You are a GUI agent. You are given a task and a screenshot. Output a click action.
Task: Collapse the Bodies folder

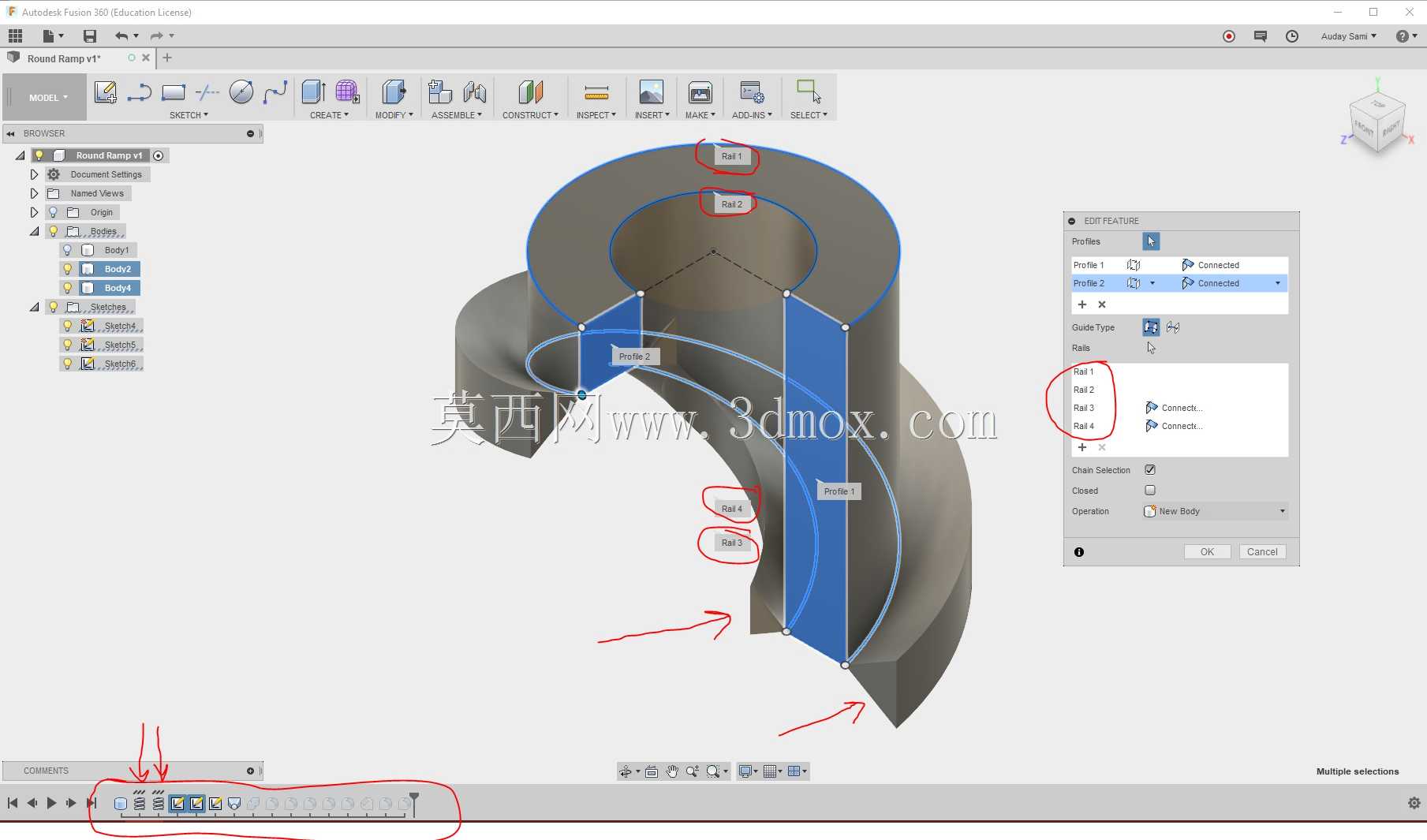pos(34,231)
